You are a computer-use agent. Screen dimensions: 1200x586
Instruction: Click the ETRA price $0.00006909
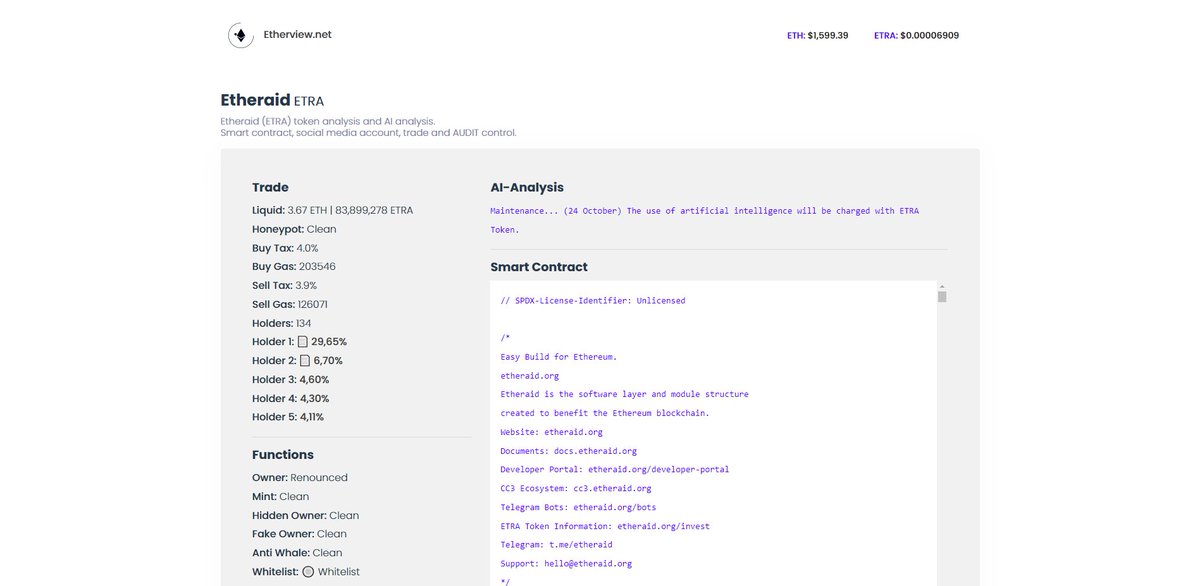[930, 35]
